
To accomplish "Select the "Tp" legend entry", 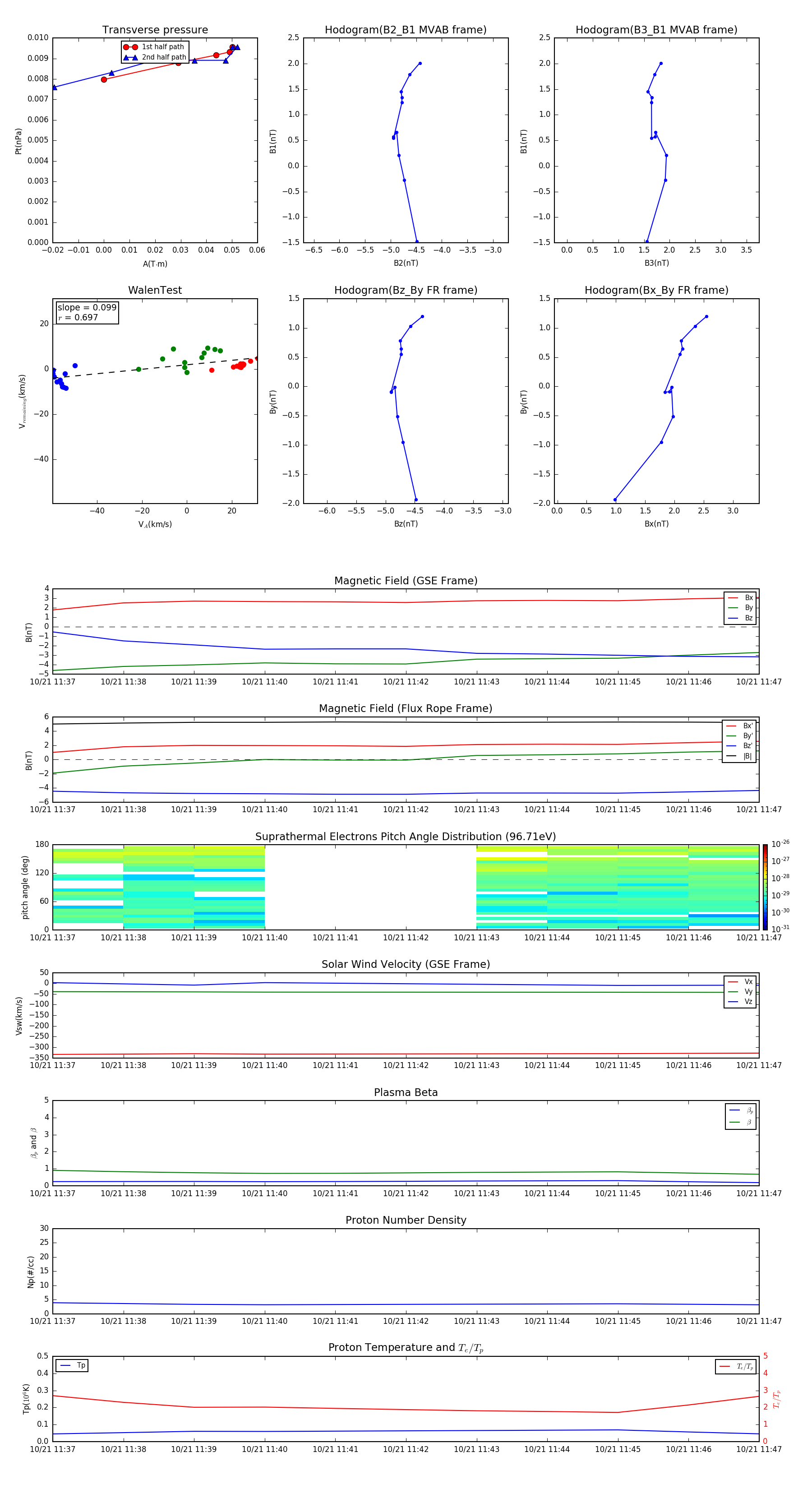I will (x=72, y=1365).
